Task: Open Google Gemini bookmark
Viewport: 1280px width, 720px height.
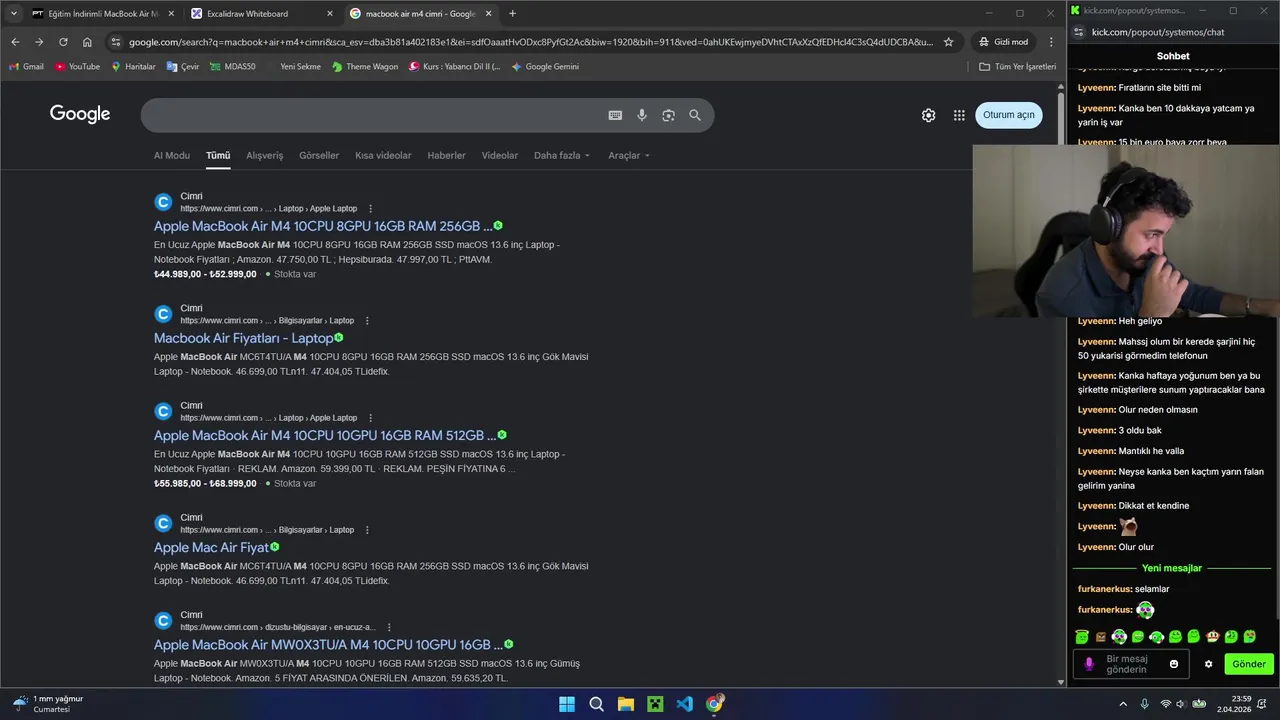Action: [545, 67]
